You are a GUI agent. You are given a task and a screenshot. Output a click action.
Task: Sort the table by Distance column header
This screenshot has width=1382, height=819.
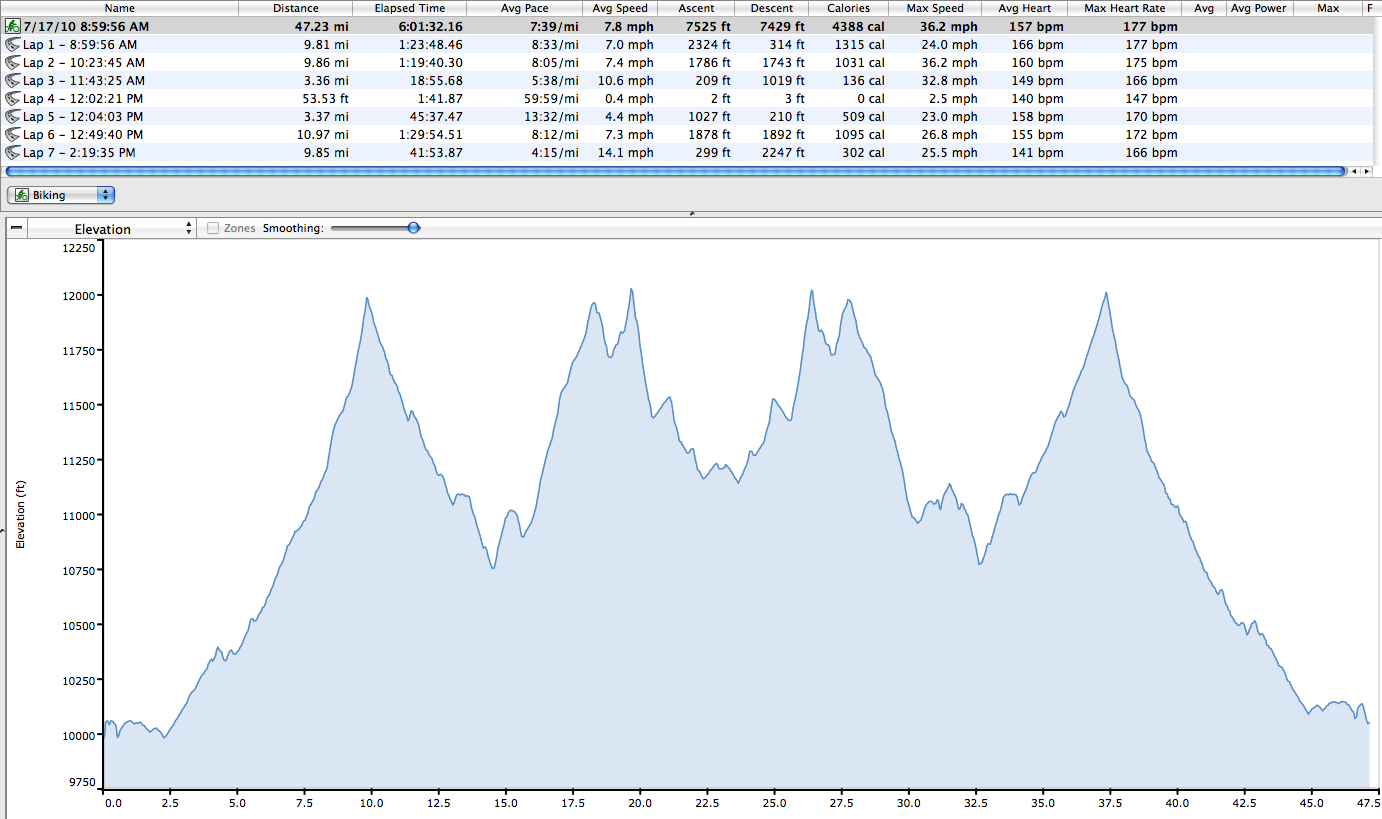coord(295,8)
